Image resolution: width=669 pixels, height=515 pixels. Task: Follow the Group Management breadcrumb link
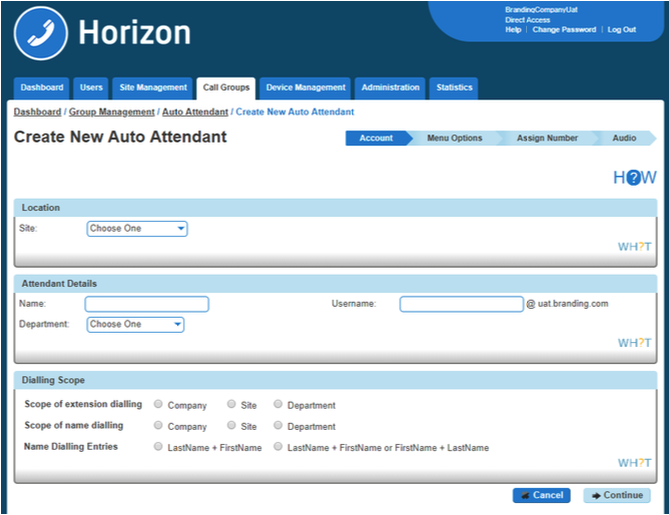[x=112, y=112]
